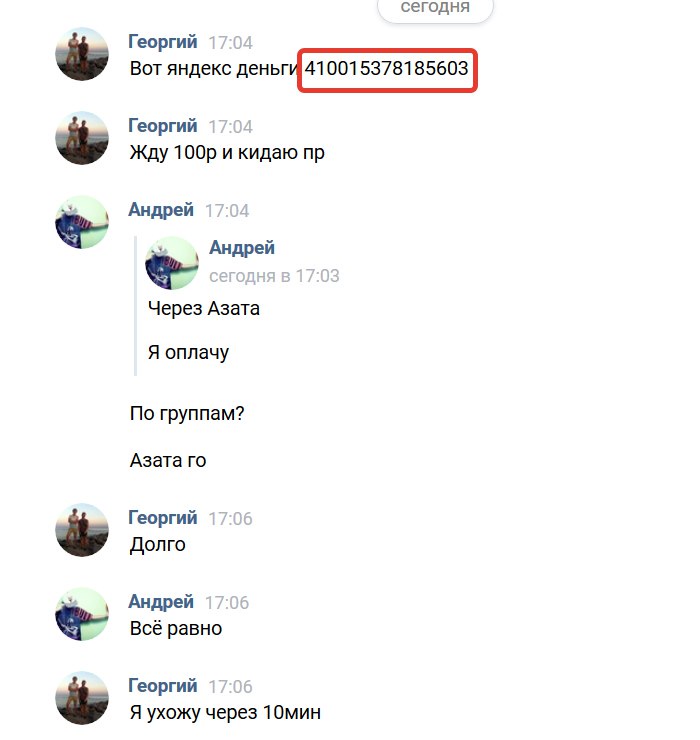
Task: Click the 17:06 timestamp next to Андрей
Action: point(227,603)
